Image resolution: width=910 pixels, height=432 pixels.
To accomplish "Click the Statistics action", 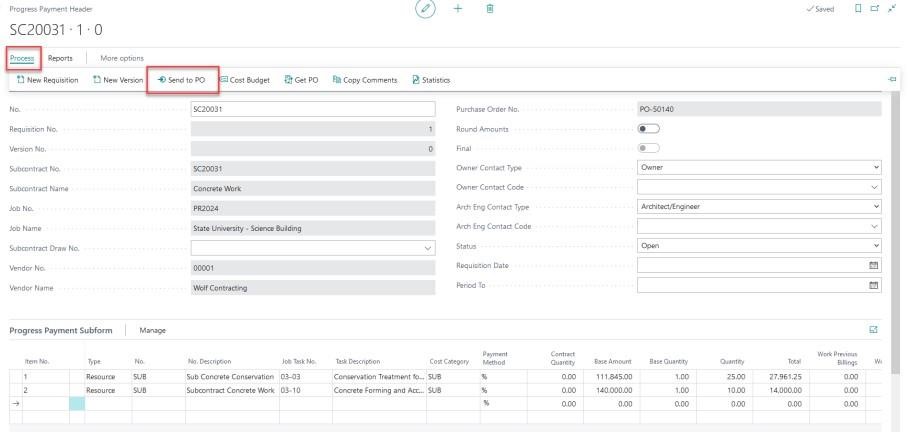I will pos(431,80).
